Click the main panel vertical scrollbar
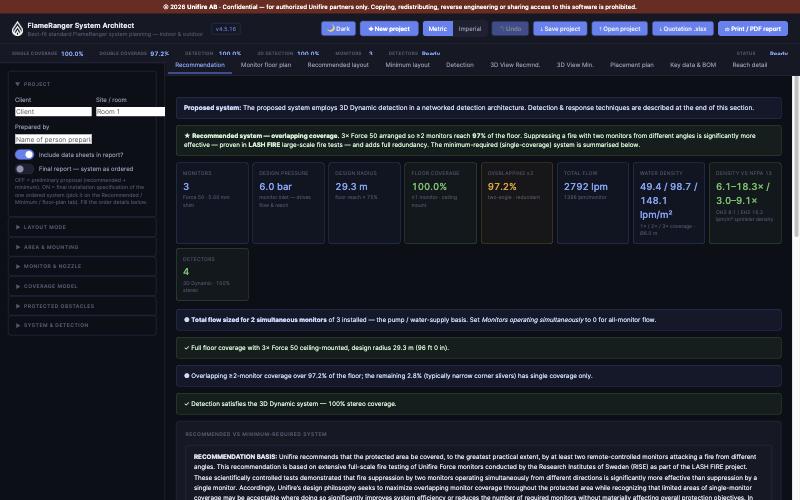 pyautogui.click(x=795, y=156)
